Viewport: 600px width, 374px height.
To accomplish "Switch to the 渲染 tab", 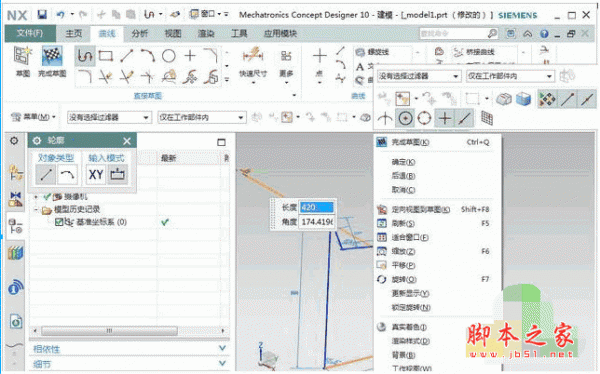I will (x=206, y=34).
